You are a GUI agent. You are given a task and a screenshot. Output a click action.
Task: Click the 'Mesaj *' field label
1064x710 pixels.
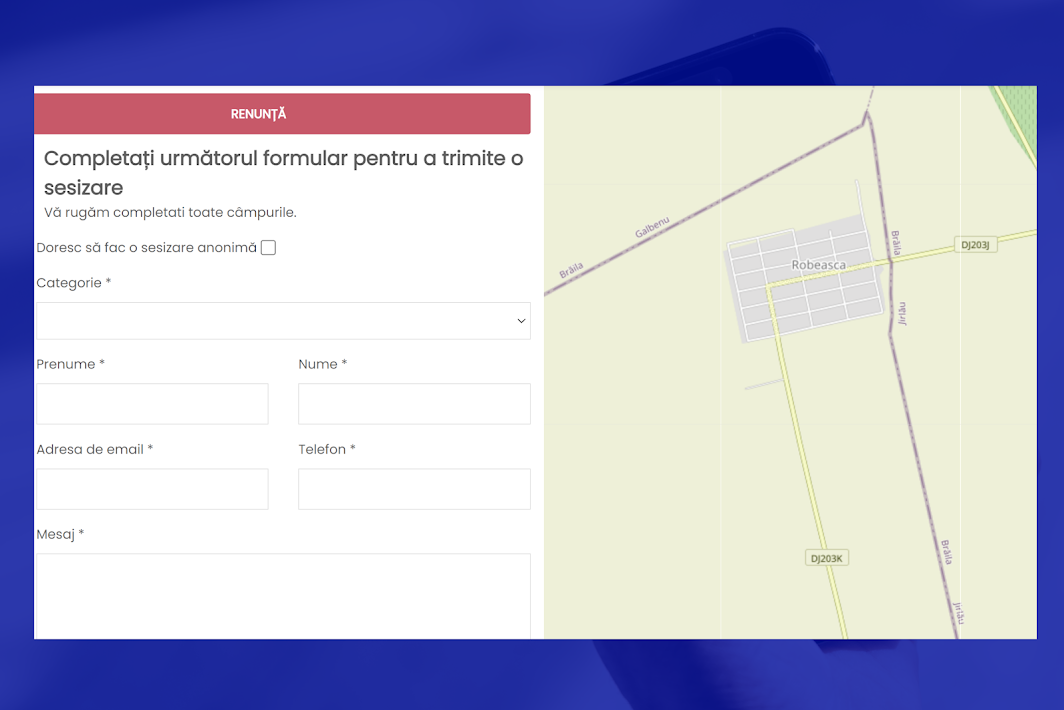tap(60, 534)
